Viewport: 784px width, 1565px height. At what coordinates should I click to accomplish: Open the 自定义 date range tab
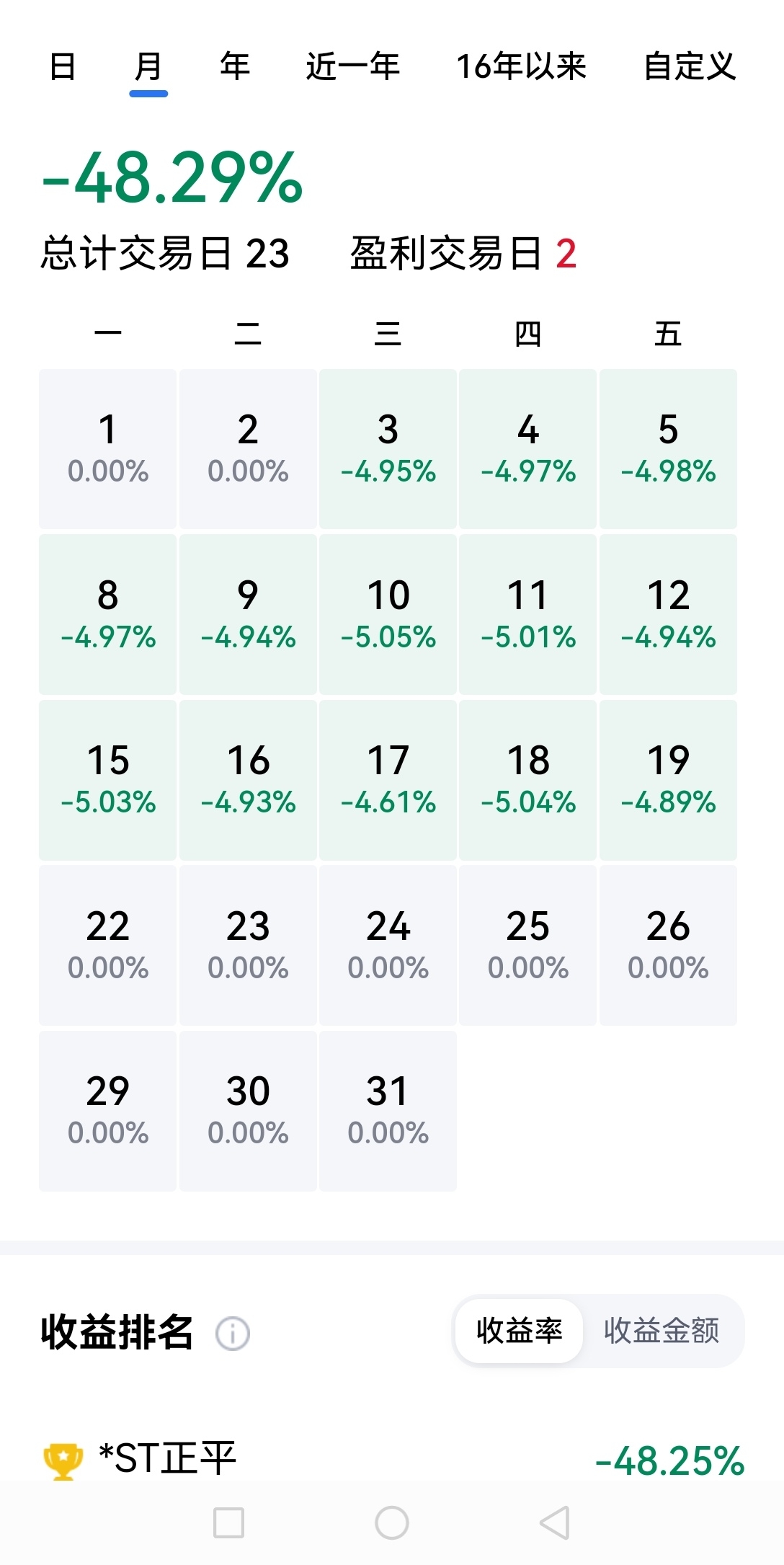690,67
